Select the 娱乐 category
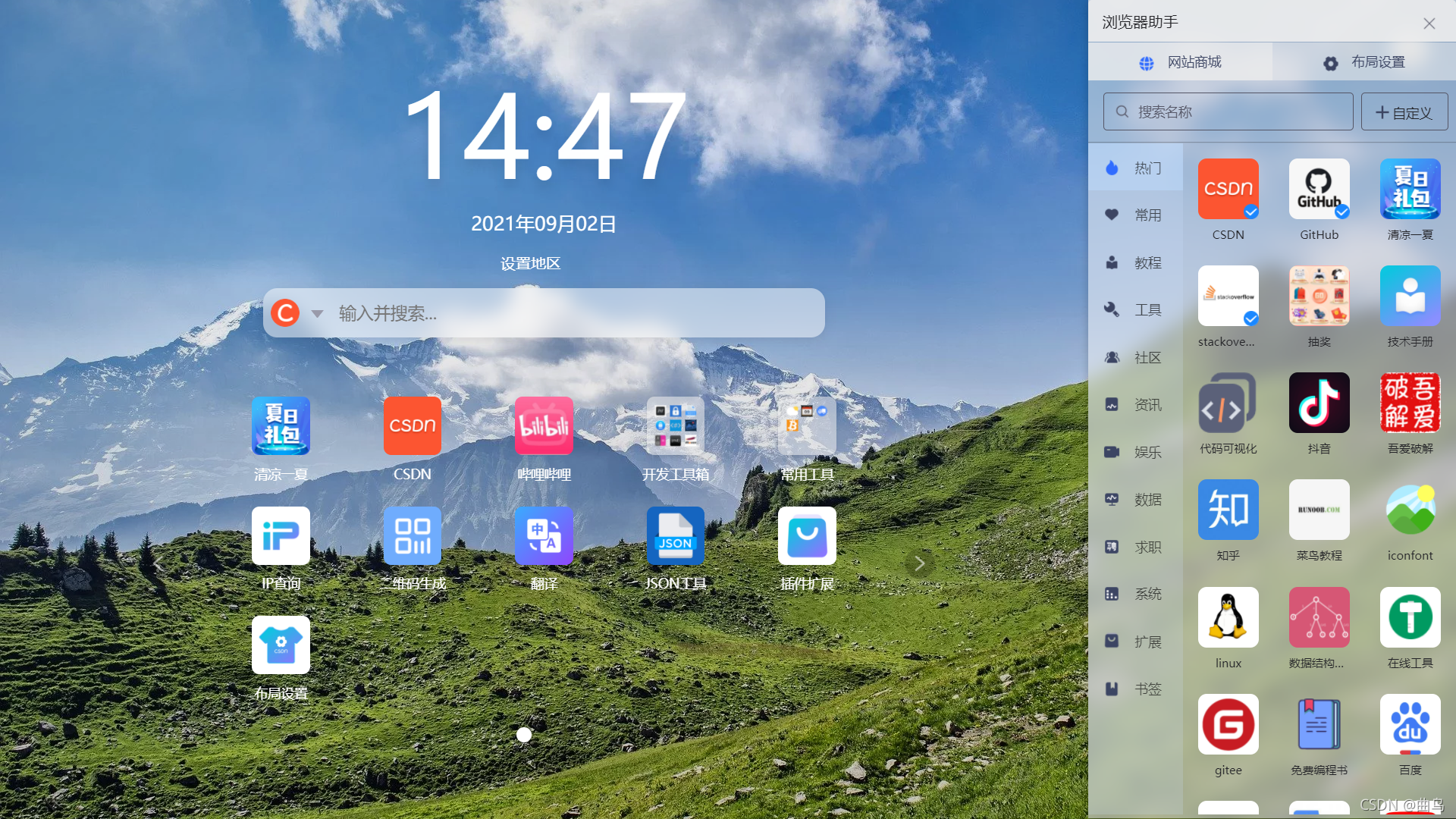The height and width of the screenshot is (819, 1456). (x=1135, y=452)
